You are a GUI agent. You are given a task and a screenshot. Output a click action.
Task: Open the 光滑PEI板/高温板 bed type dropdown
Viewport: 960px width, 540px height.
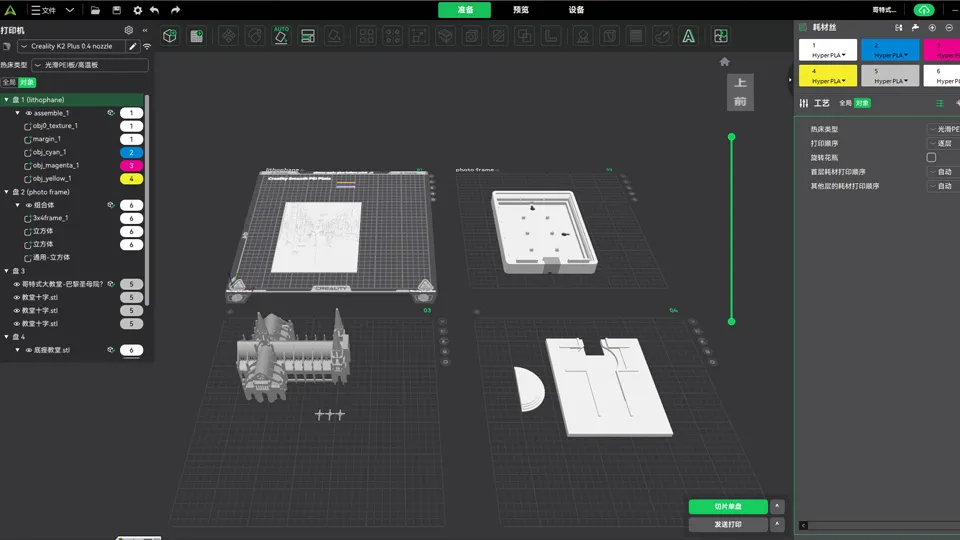pos(89,65)
